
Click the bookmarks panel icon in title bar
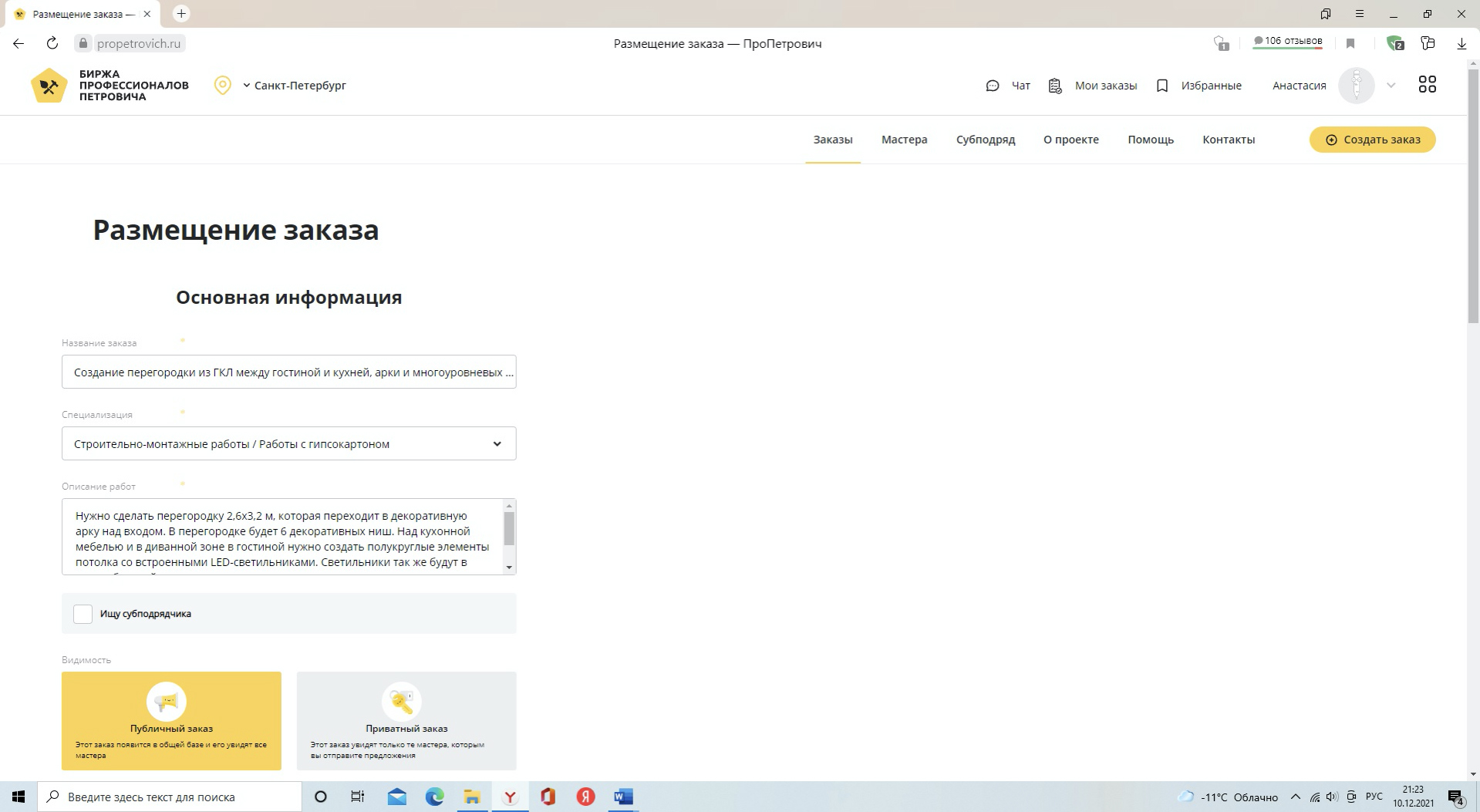click(1326, 14)
